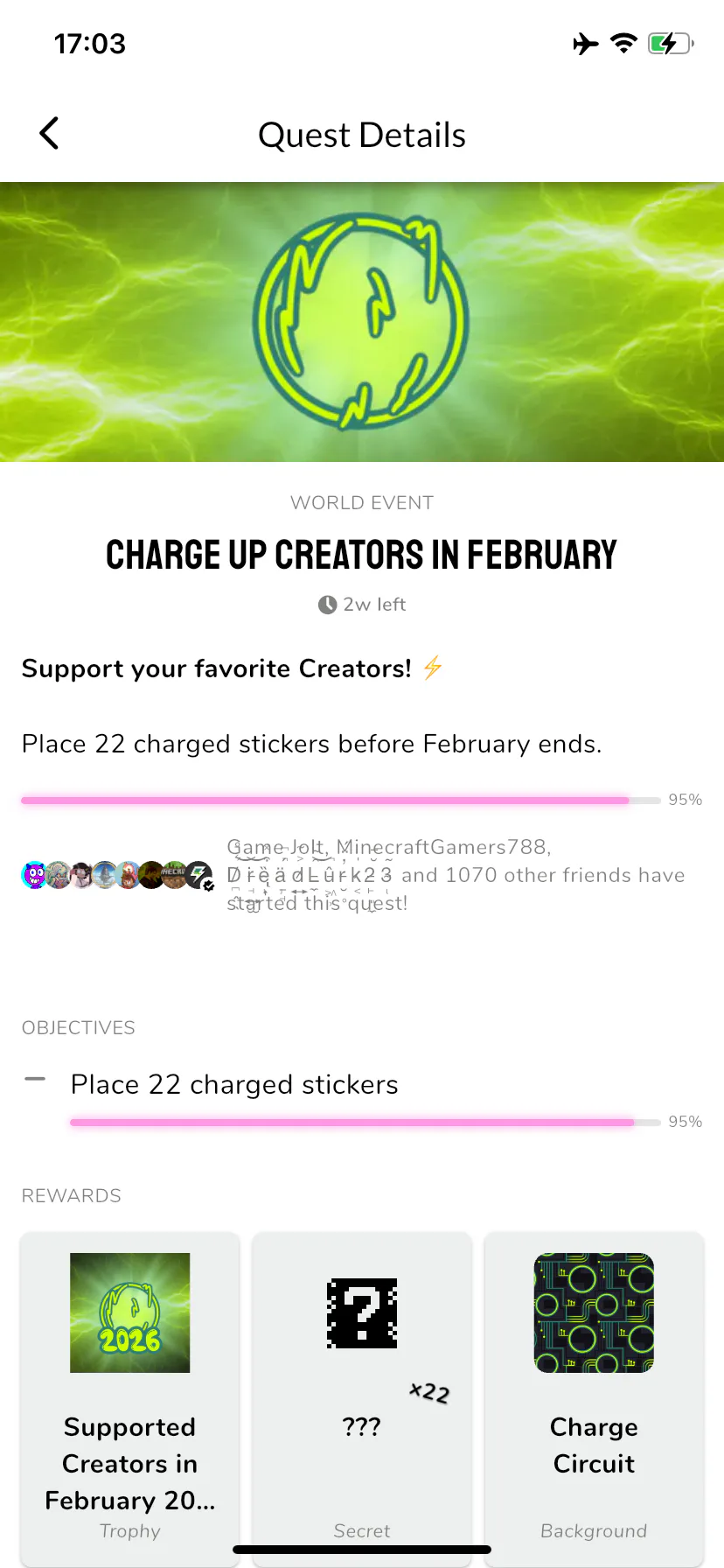724x1568 pixels.
Task: Select the Place 22 charged stickers objective
Action: pyautogui.click(x=234, y=1085)
